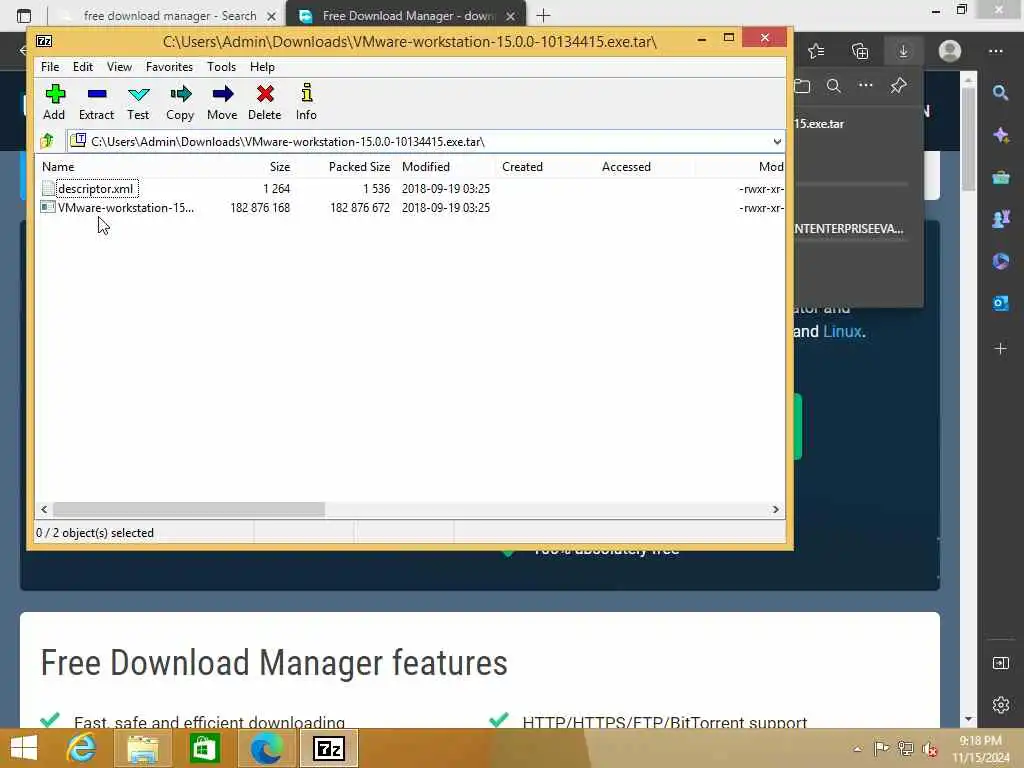Open downloads folder icon in Downloads panel

coord(802,86)
